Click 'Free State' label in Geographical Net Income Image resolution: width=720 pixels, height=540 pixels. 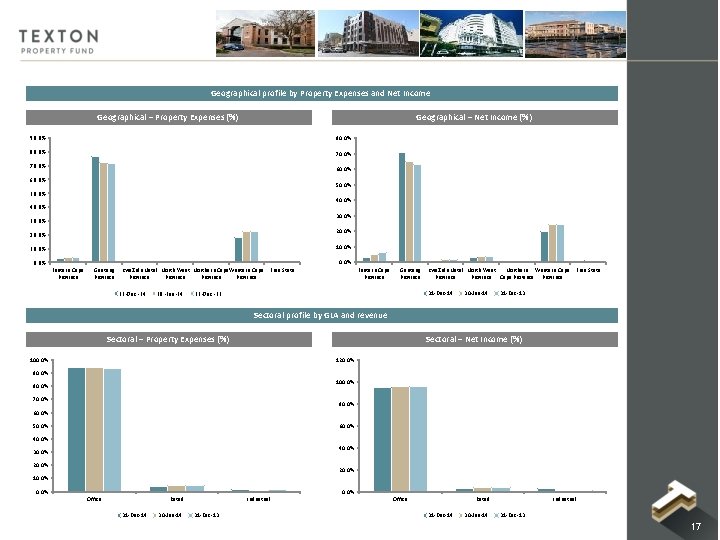(x=588, y=270)
